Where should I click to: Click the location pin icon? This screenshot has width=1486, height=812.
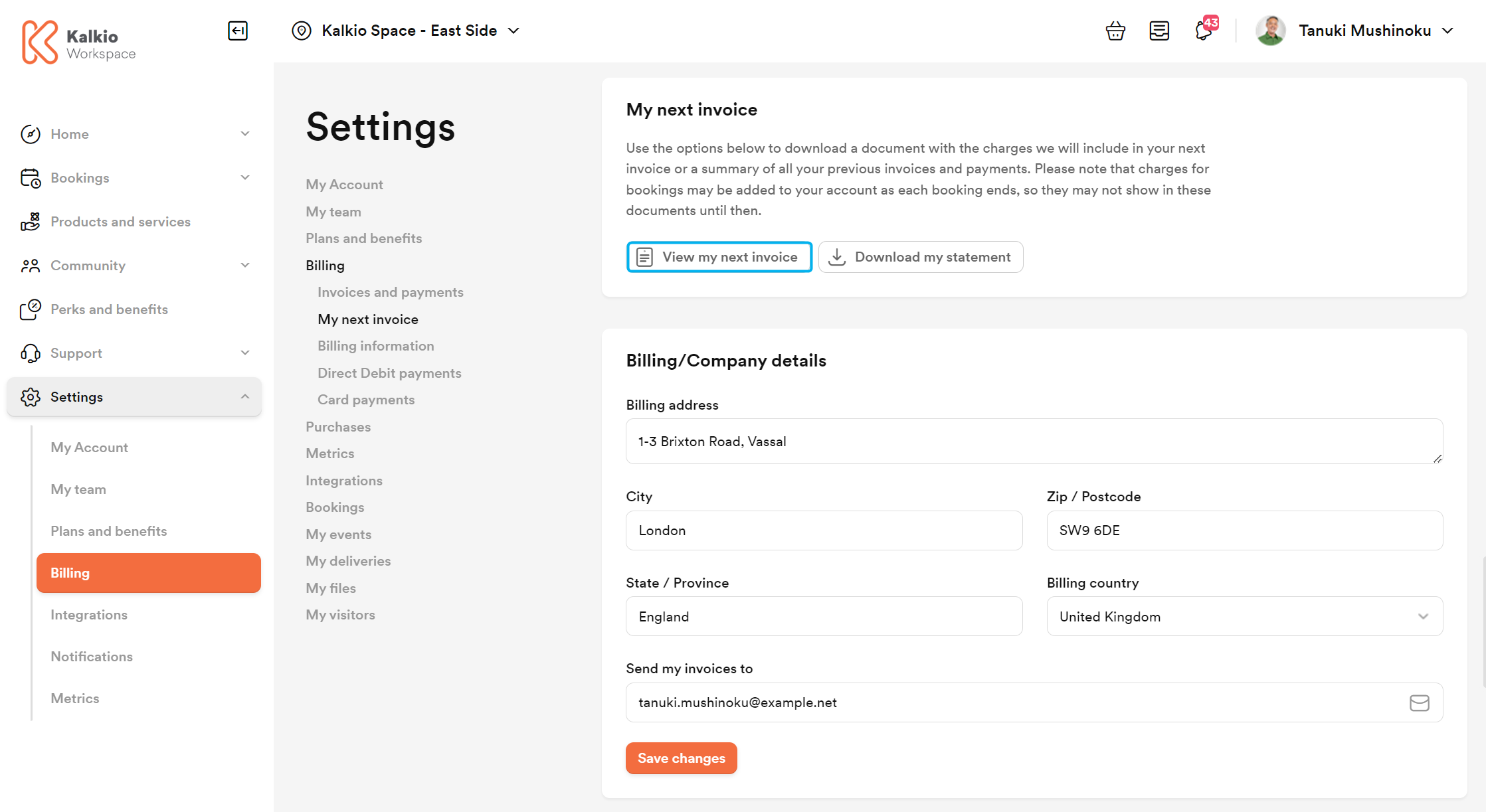click(302, 31)
